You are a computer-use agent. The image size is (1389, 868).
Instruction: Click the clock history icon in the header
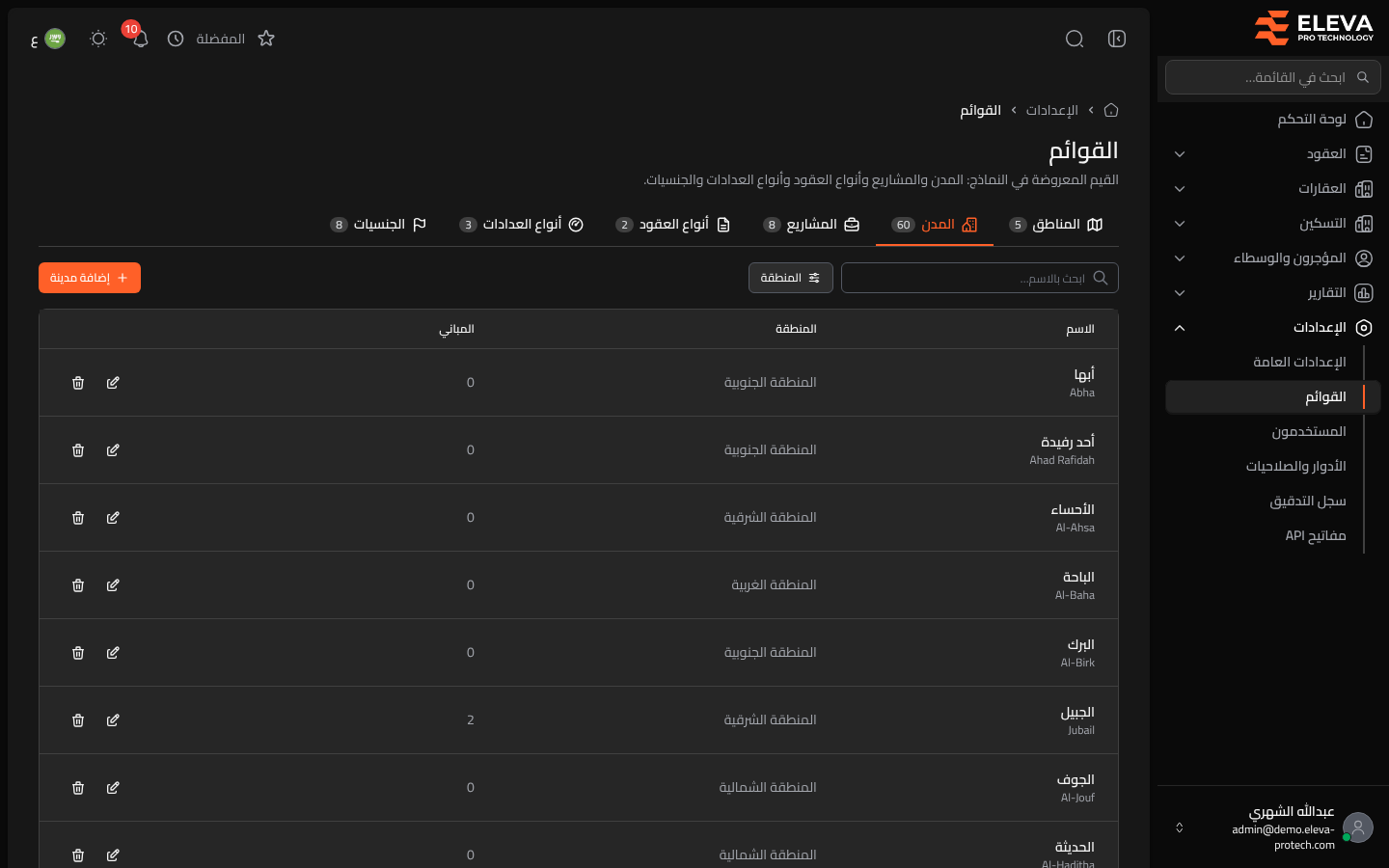(176, 39)
